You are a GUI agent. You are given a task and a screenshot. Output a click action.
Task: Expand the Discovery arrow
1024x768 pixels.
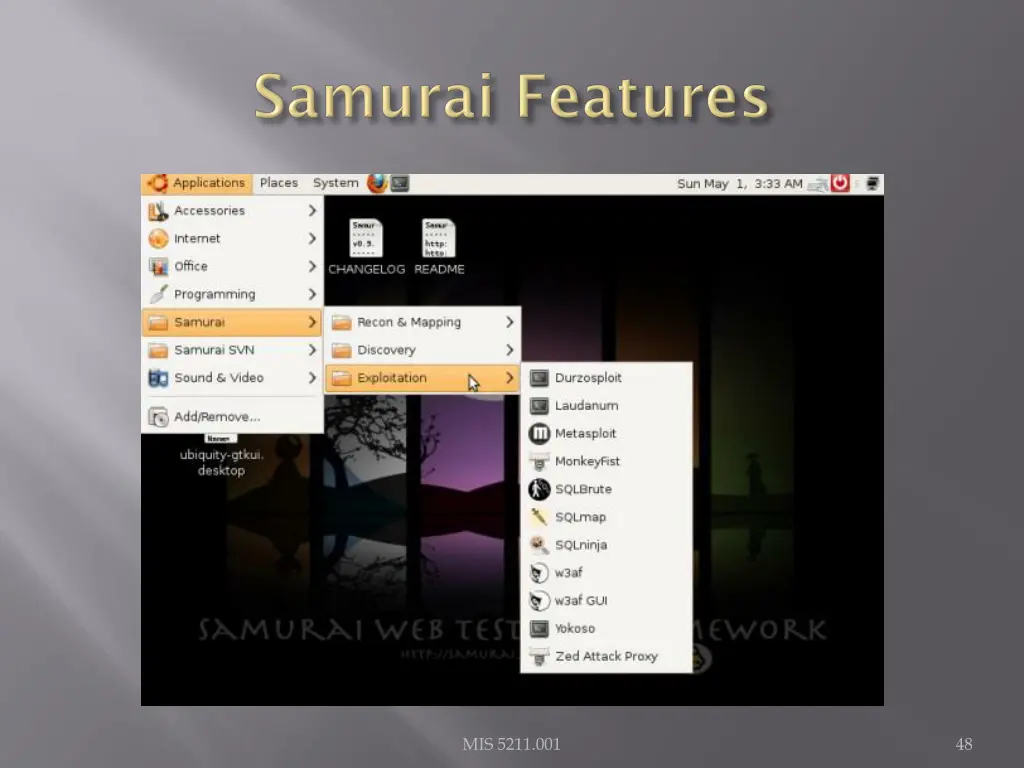(509, 350)
